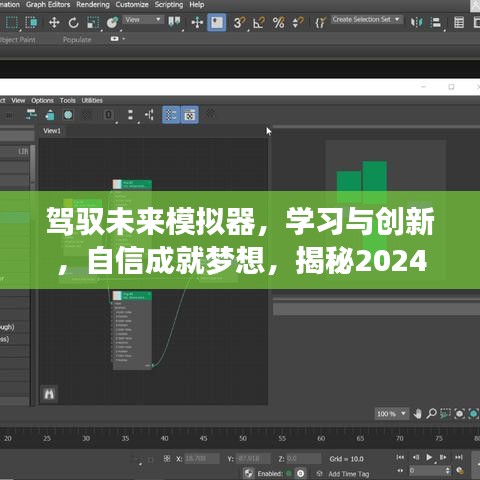Select the lower material node in View1

click(x=132, y=330)
